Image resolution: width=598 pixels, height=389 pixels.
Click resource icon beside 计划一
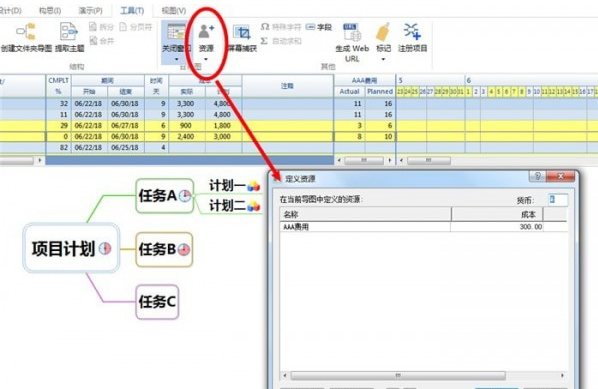coord(254,186)
